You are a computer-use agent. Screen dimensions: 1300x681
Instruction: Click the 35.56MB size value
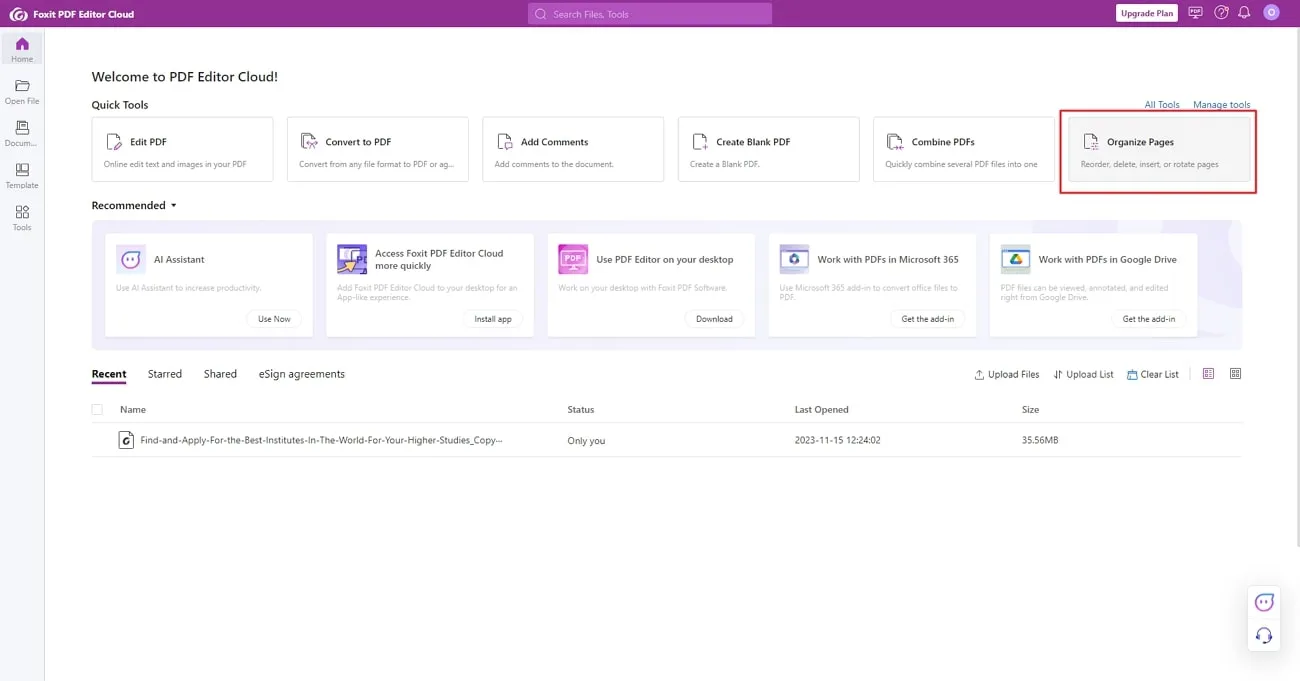pyautogui.click(x=1040, y=441)
